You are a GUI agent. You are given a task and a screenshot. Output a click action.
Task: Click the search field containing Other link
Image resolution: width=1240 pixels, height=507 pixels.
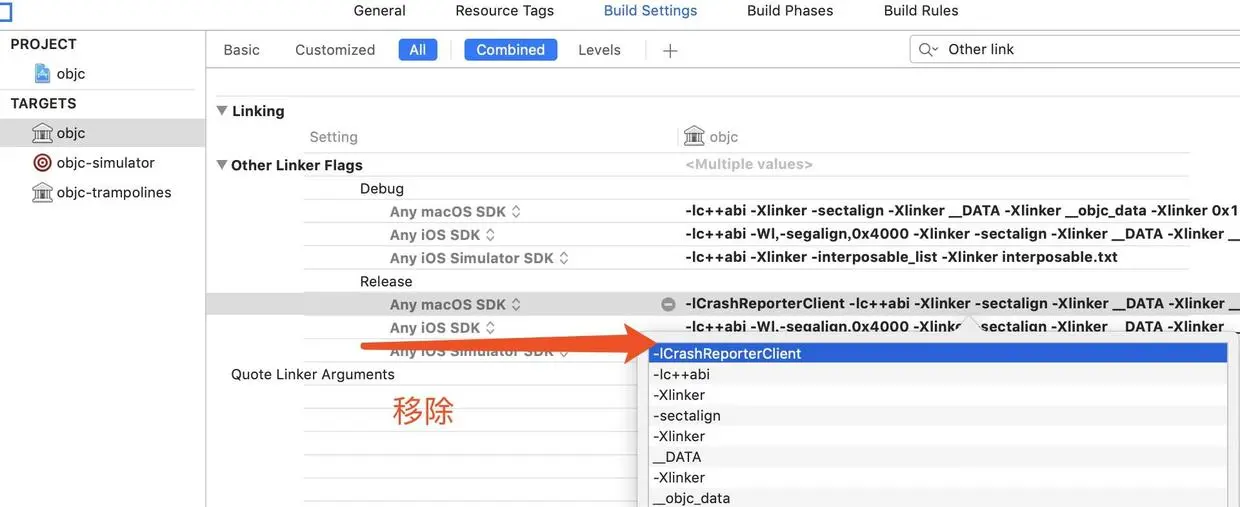point(1075,49)
